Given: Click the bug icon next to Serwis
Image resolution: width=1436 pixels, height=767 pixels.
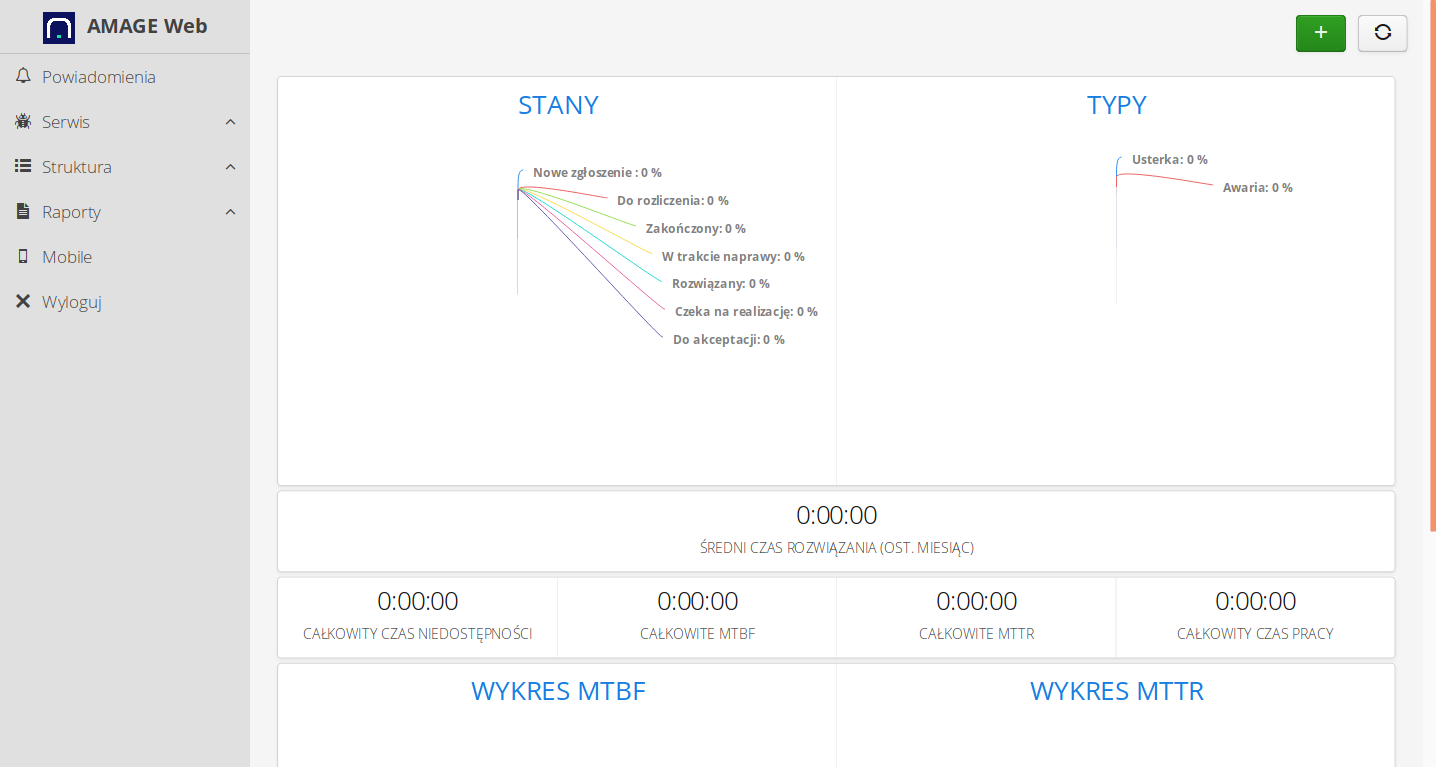Looking at the screenshot, I should [22, 121].
